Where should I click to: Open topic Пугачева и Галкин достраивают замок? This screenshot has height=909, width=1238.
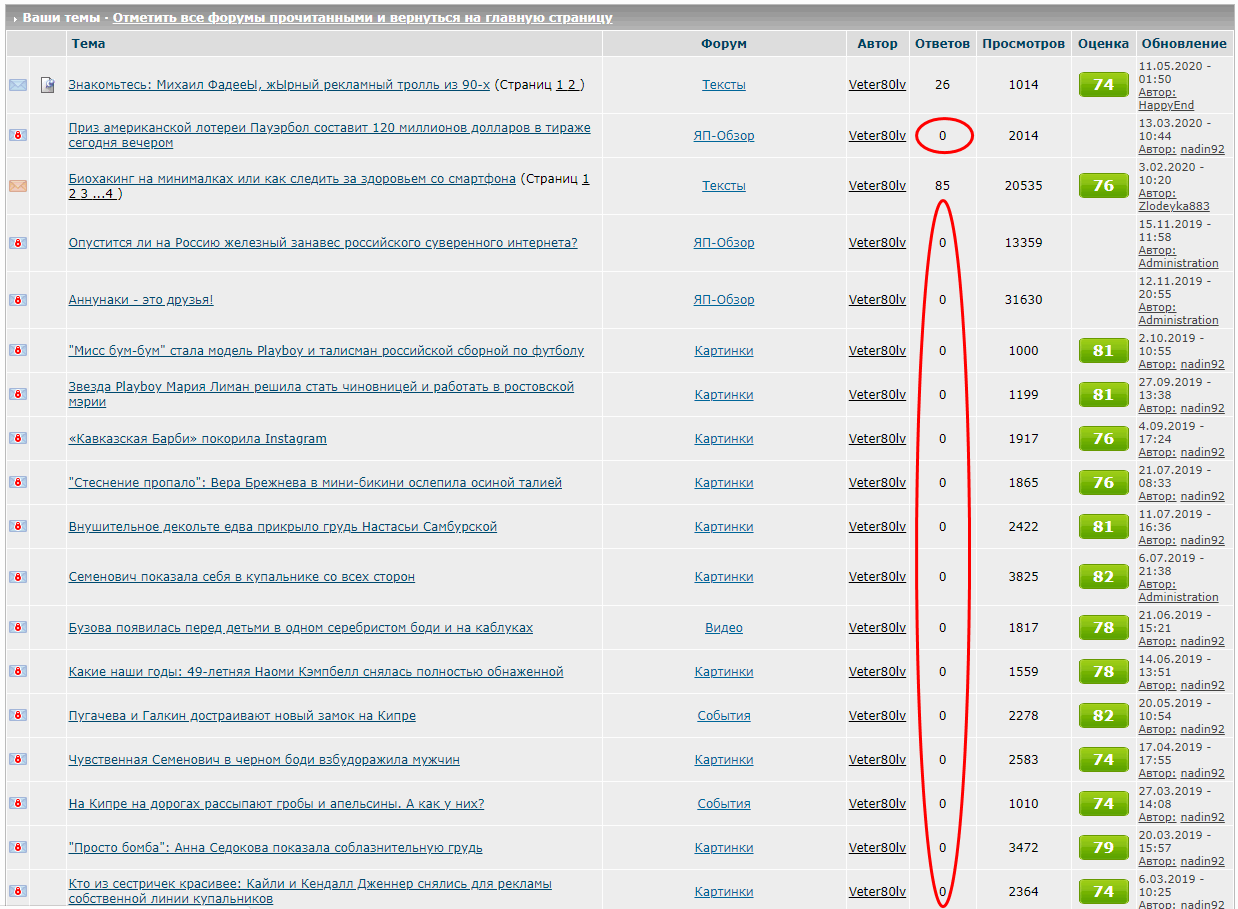(x=242, y=716)
